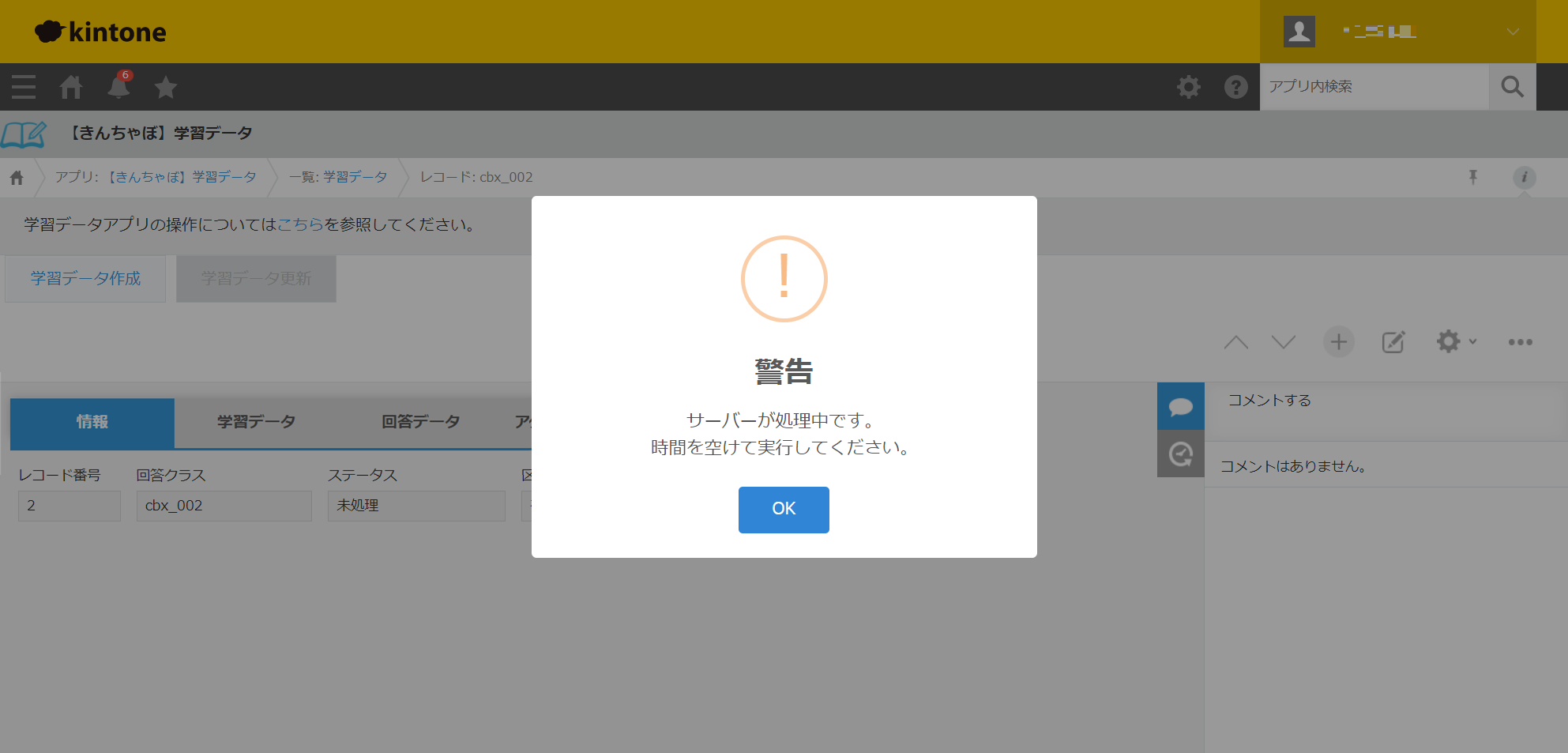This screenshot has height=753, width=1568.
Task: Expand the record settings gear dropdown
Action: 1455,342
